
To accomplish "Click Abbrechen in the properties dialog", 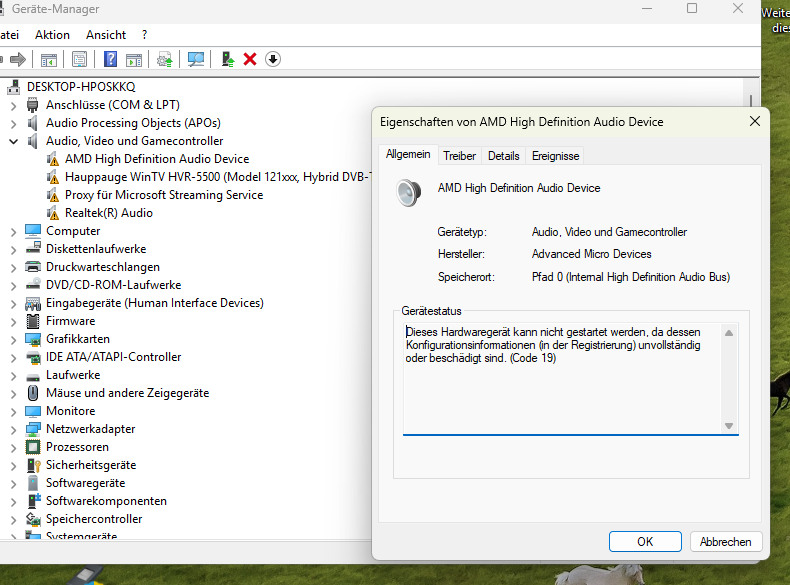I will pyautogui.click(x=726, y=542).
